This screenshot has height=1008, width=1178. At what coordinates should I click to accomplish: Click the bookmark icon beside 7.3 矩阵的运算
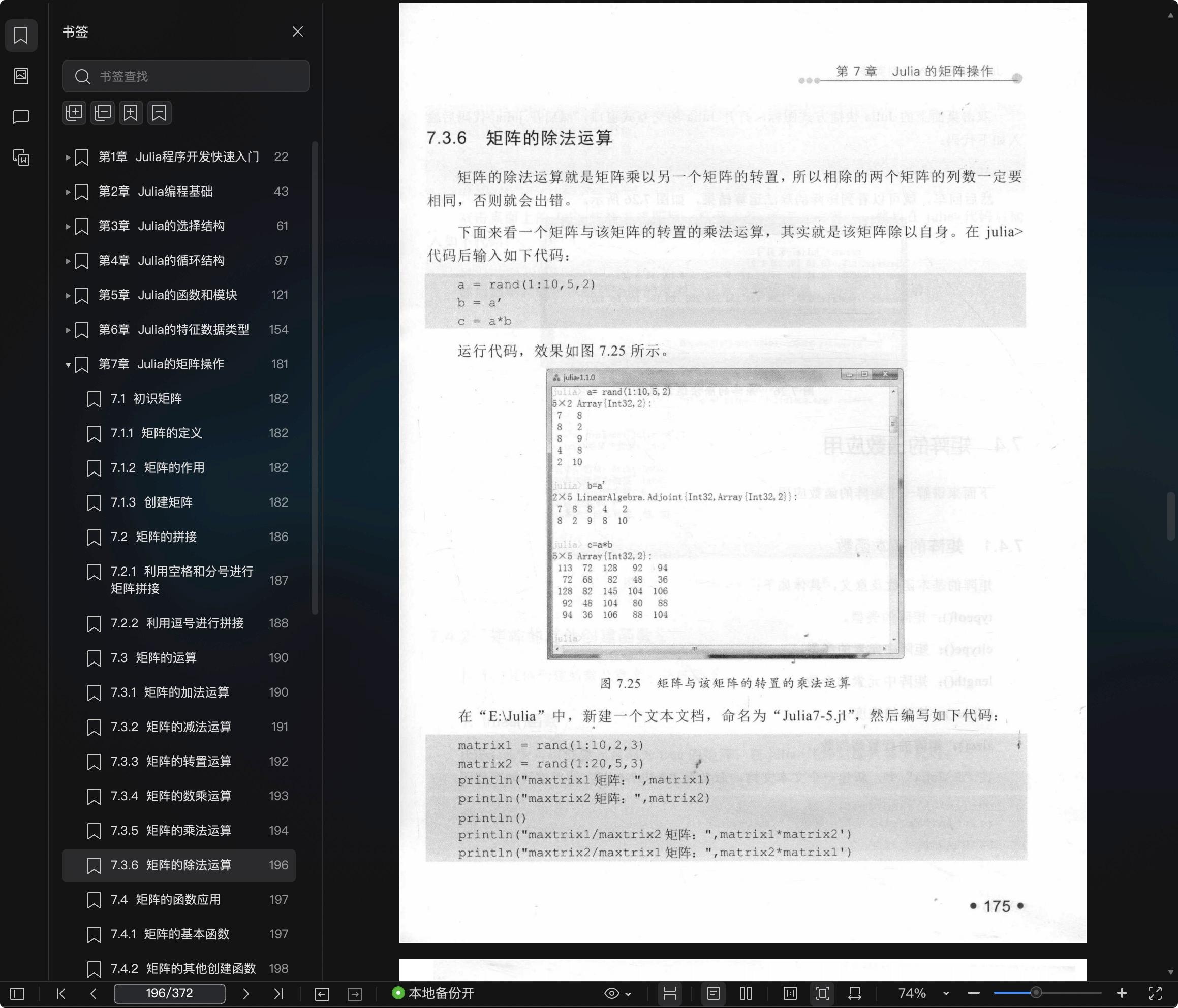coord(94,658)
